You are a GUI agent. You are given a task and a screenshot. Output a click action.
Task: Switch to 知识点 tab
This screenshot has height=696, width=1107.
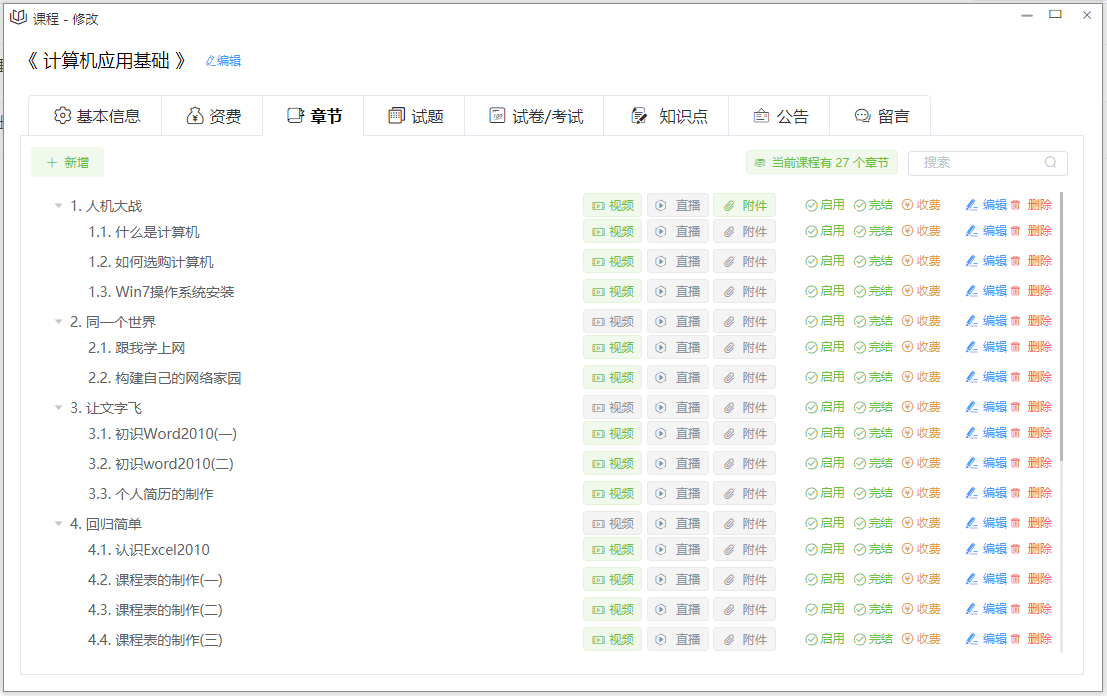tap(666, 116)
